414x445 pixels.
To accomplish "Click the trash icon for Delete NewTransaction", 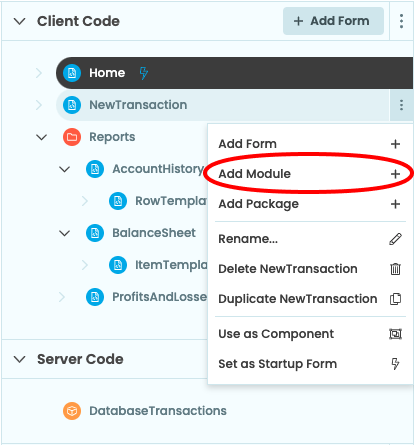I will click(395, 269).
